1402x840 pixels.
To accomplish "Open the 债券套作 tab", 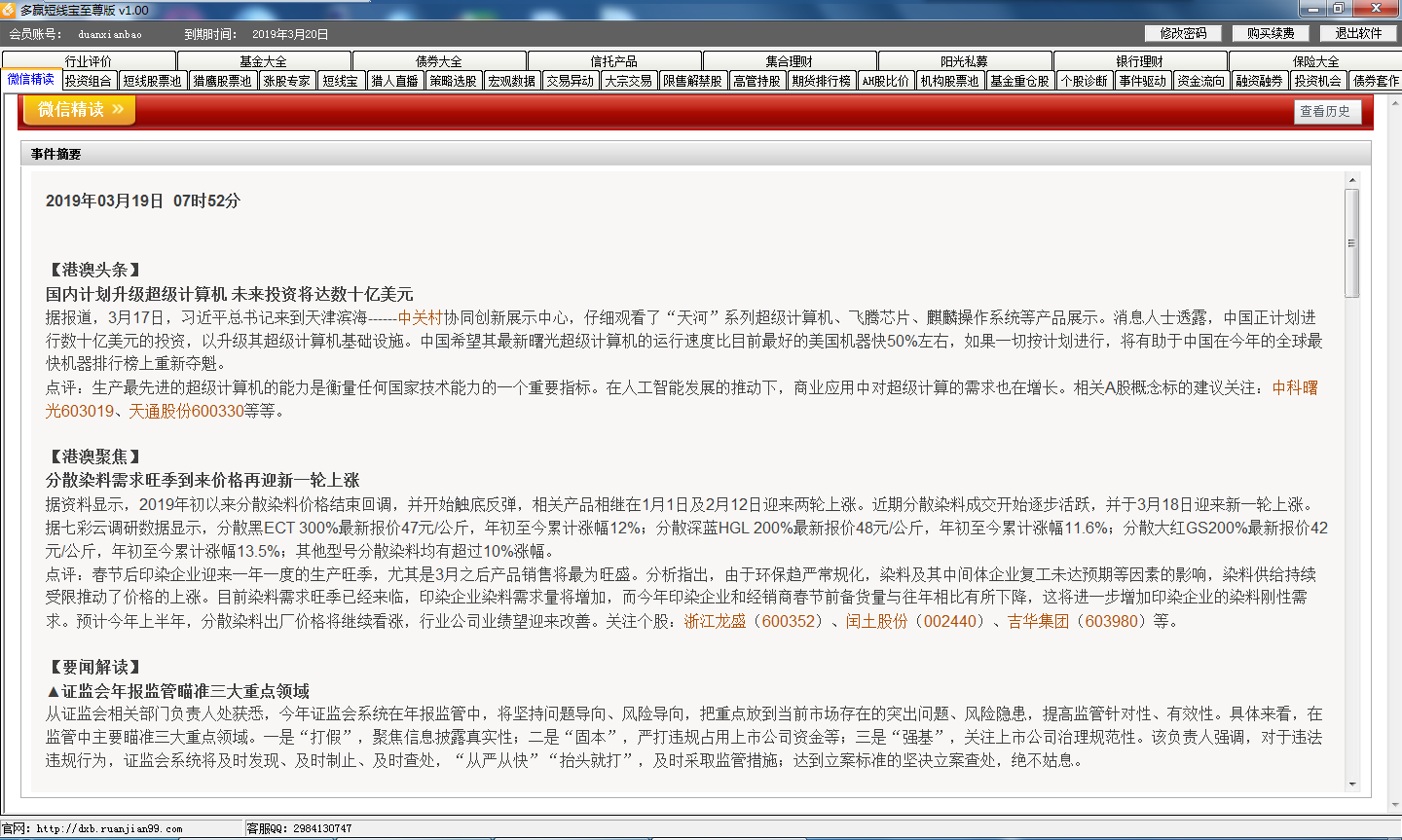I will 1376,81.
